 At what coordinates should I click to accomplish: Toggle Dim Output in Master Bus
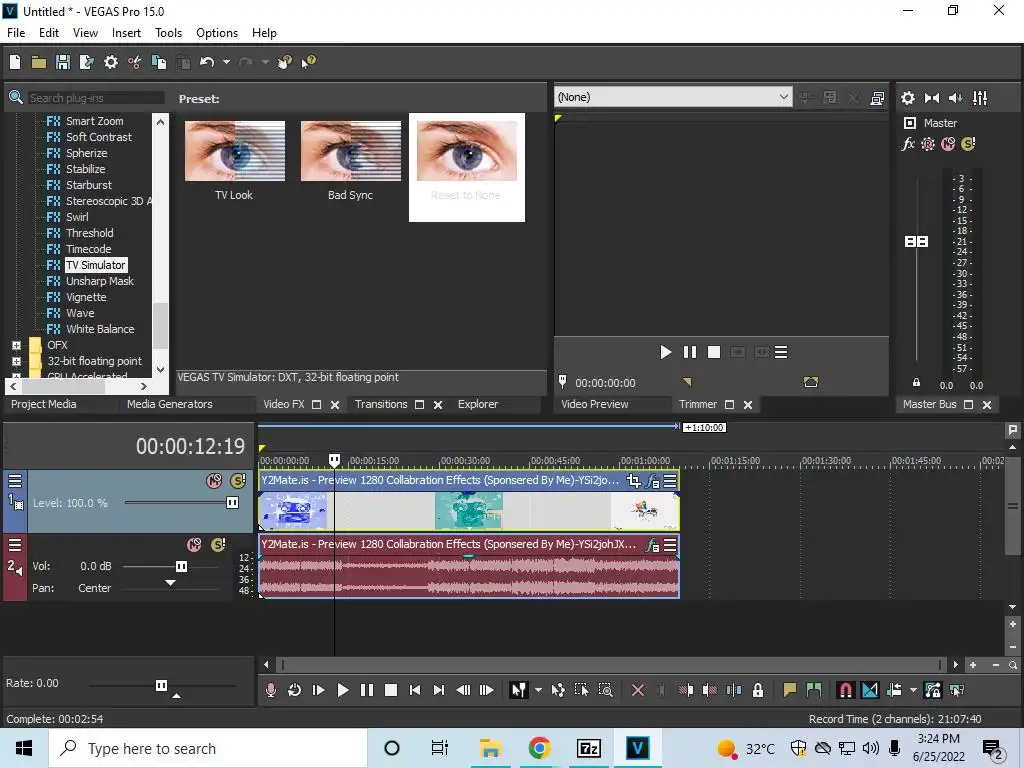955,98
